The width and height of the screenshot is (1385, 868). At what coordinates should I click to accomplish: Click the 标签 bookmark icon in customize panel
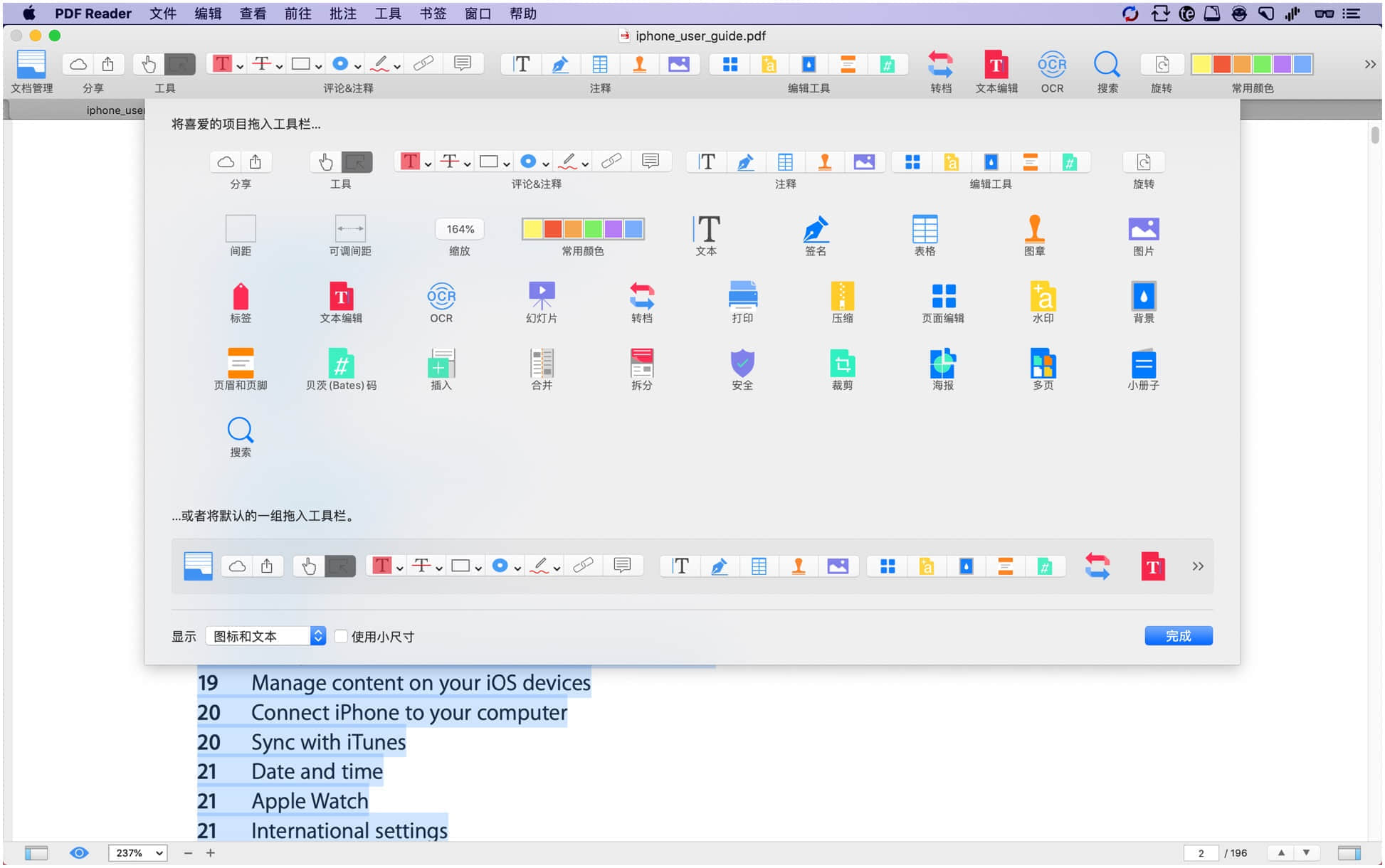(x=241, y=296)
